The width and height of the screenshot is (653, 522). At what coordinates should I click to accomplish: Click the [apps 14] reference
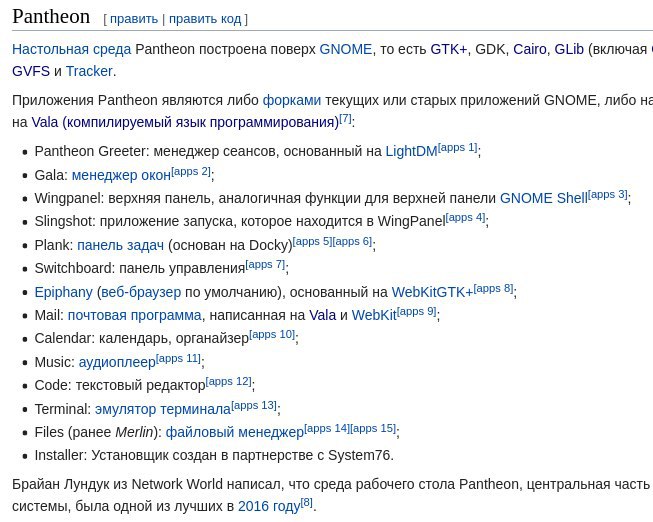point(327,429)
